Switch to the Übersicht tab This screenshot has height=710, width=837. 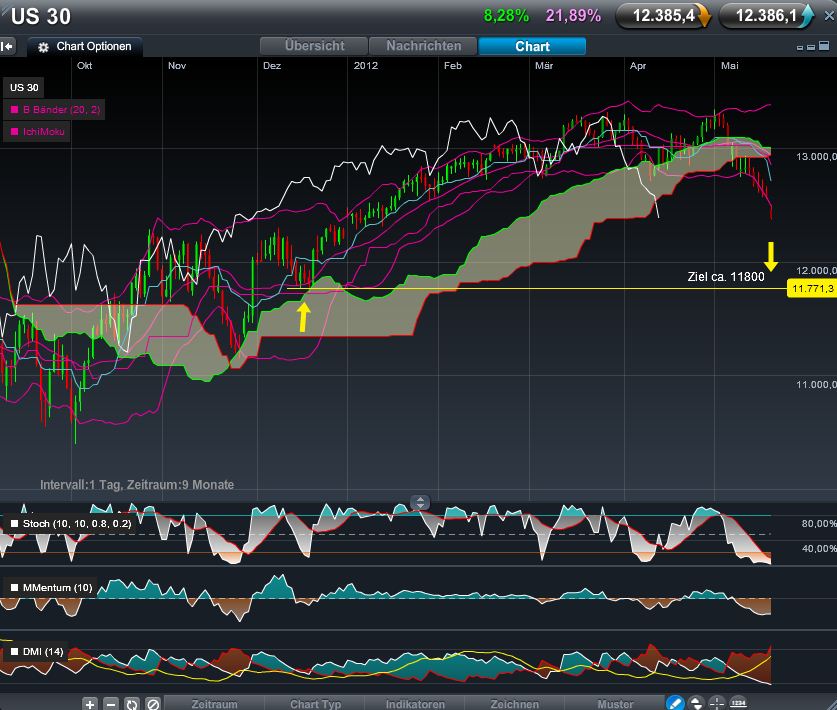(314, 46)
